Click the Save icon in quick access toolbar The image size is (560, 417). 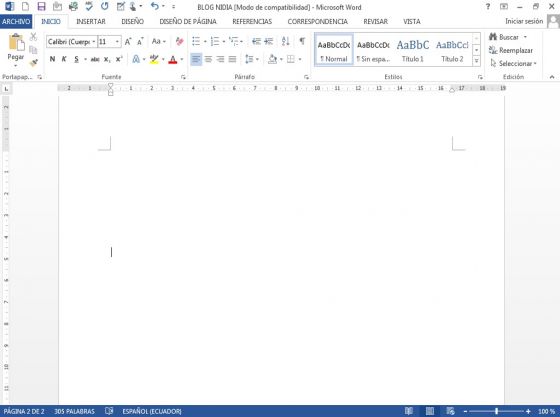[x=41, y=6]
